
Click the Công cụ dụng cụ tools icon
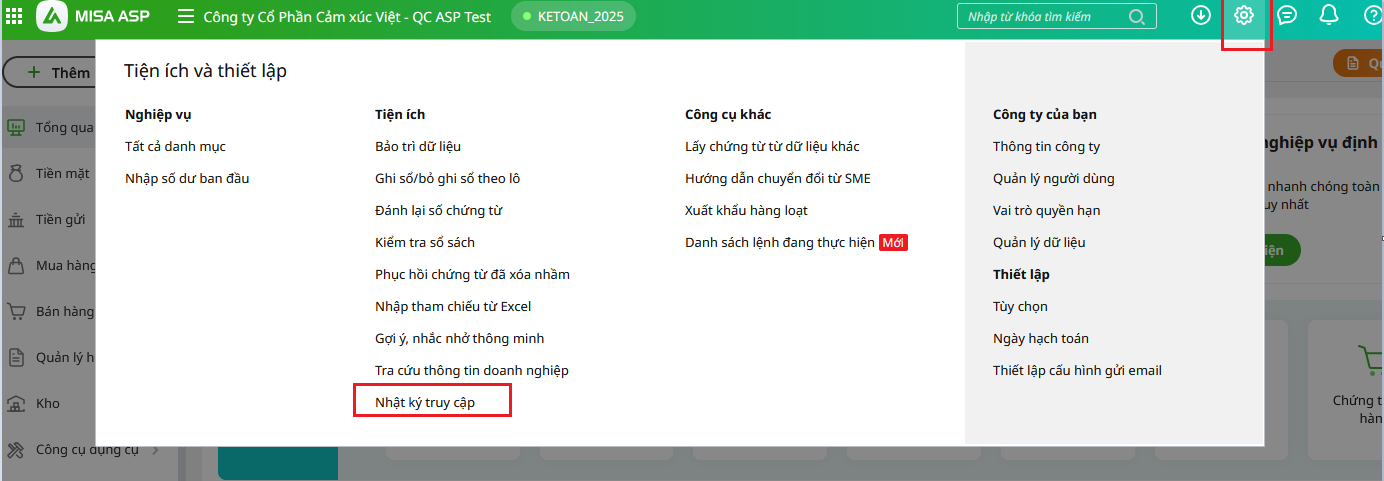point(17,449)
